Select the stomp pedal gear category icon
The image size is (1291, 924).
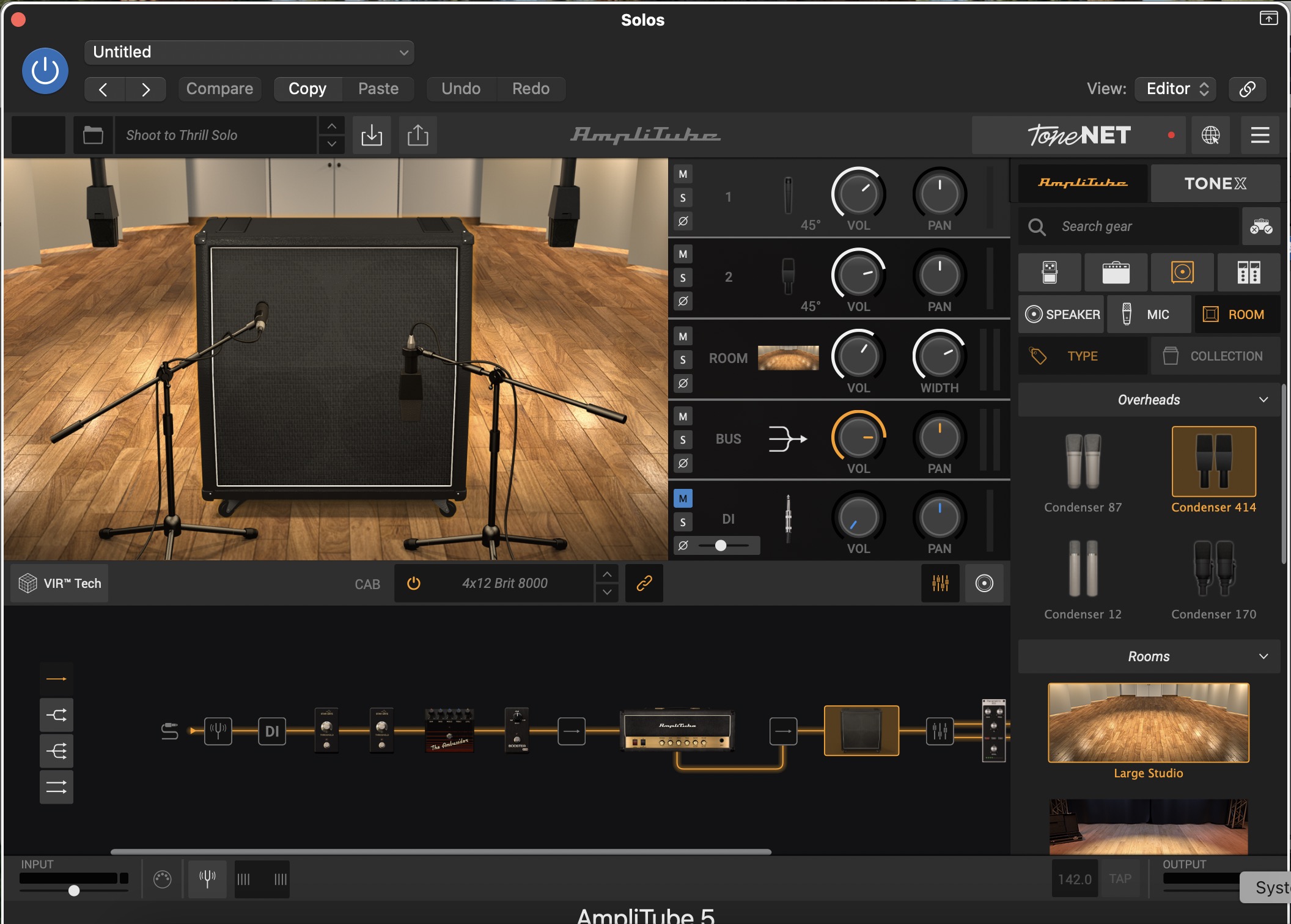pyautogui.click(x=1050, y=273)
